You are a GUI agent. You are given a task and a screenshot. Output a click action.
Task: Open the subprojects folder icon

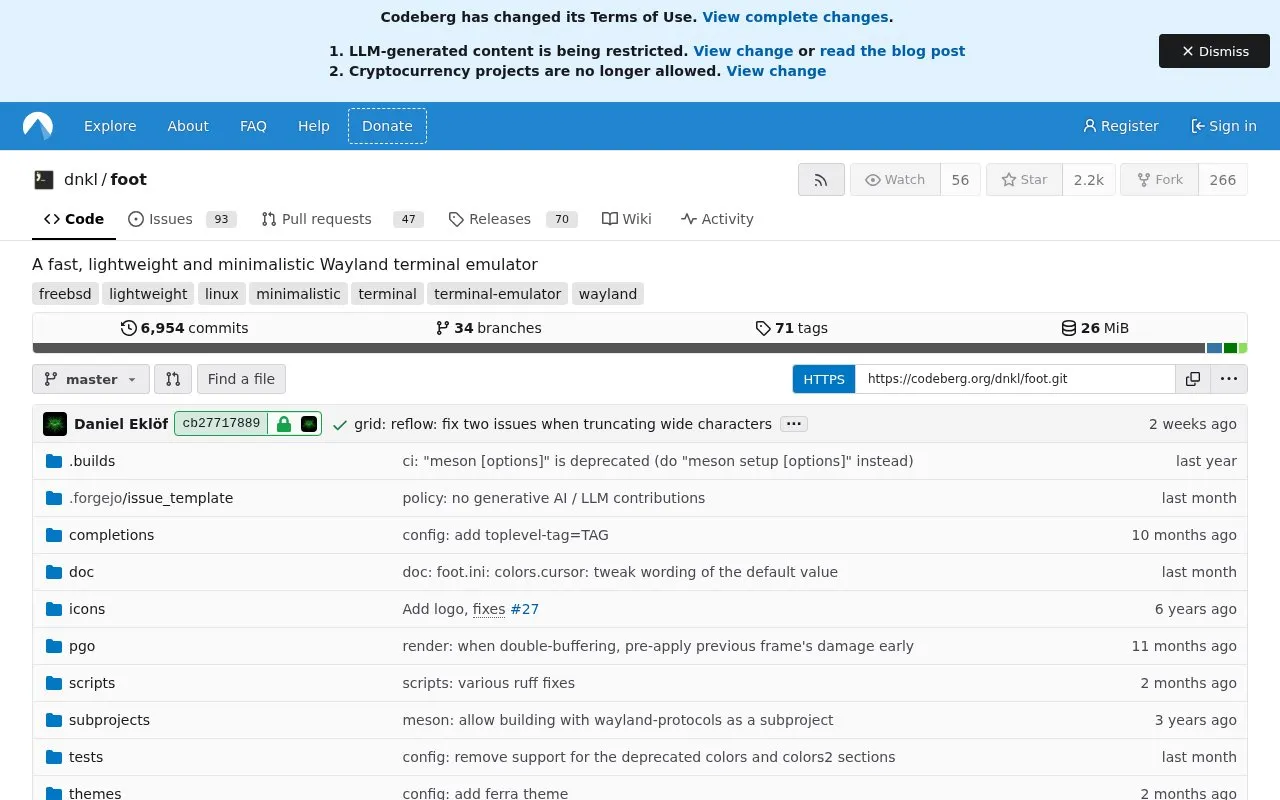(x=54, y=720)
